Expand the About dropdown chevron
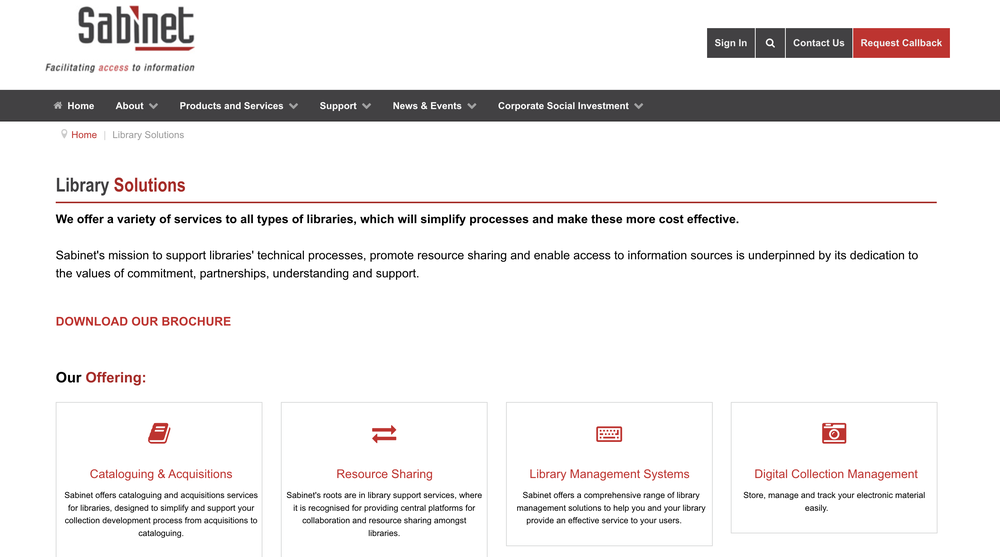Screen dimensions: 1000x557 coord(154,106)
